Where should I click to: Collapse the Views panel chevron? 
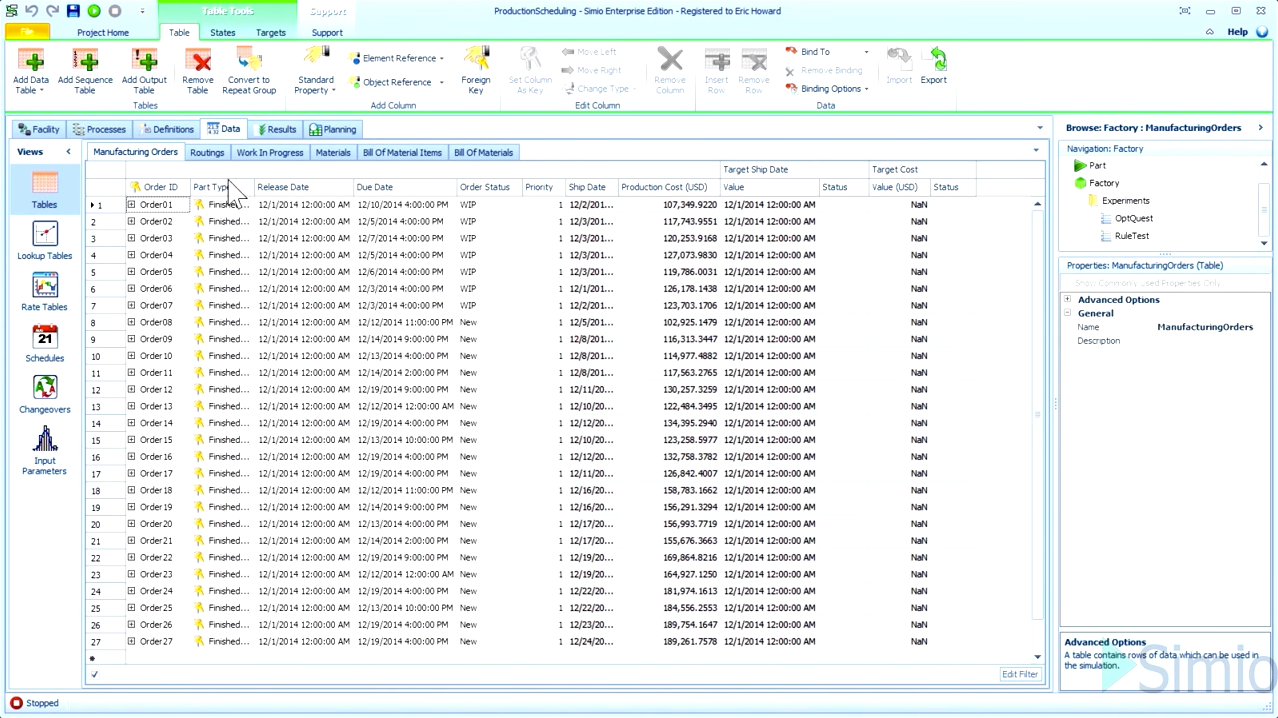point(69,152)
